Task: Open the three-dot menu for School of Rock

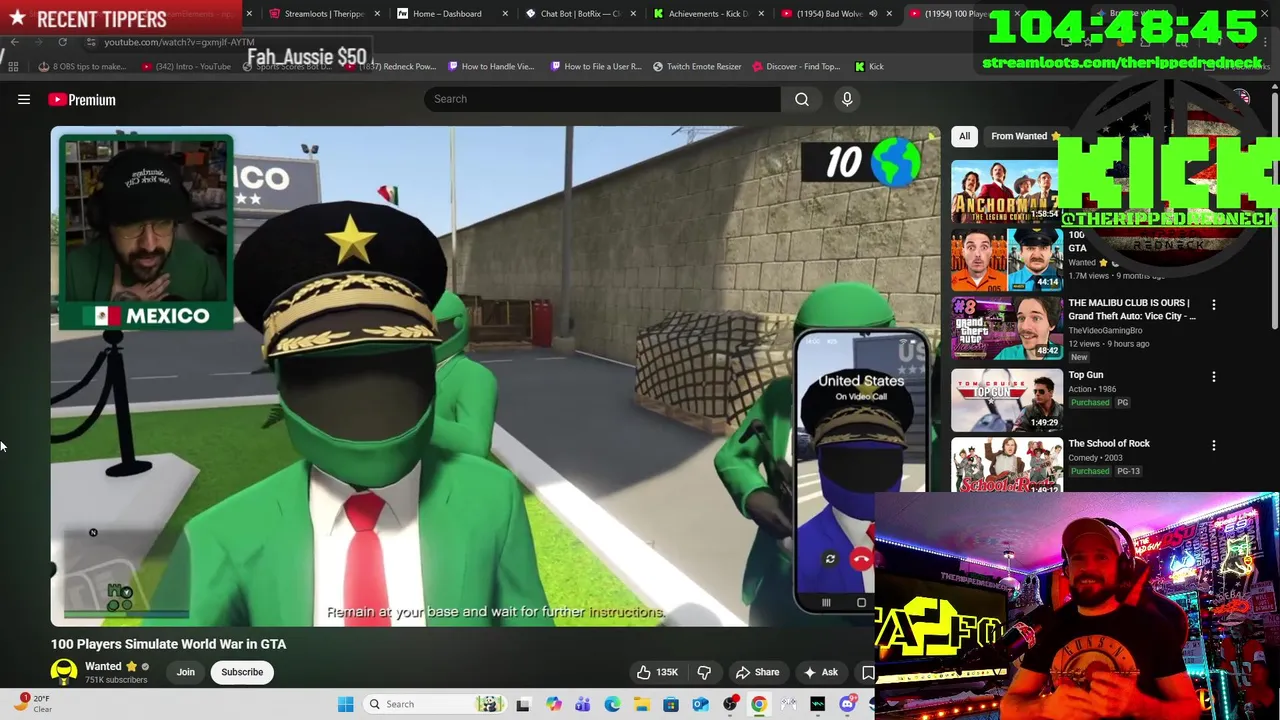Action: coord(1214,445)
